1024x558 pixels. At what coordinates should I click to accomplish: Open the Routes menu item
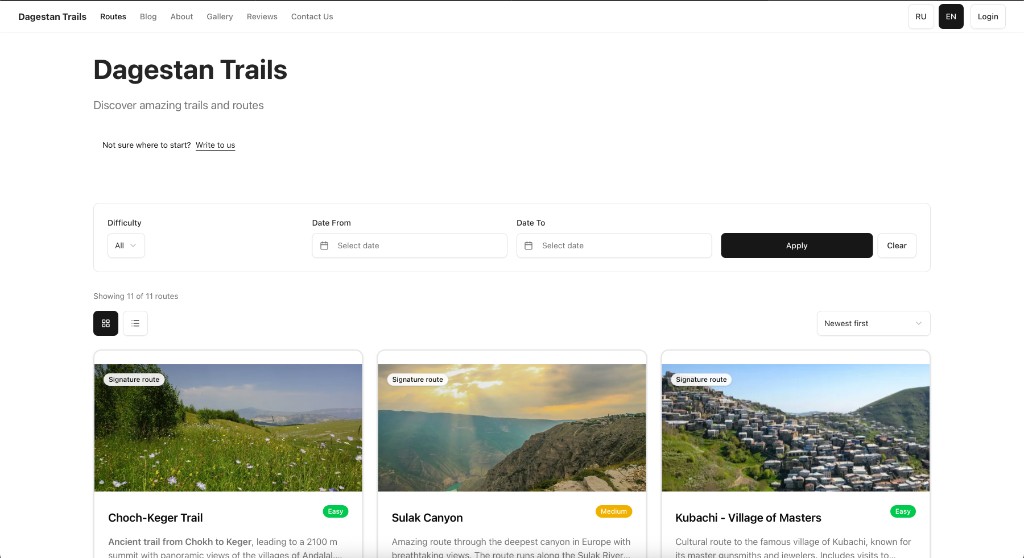(x=113, y=17)
